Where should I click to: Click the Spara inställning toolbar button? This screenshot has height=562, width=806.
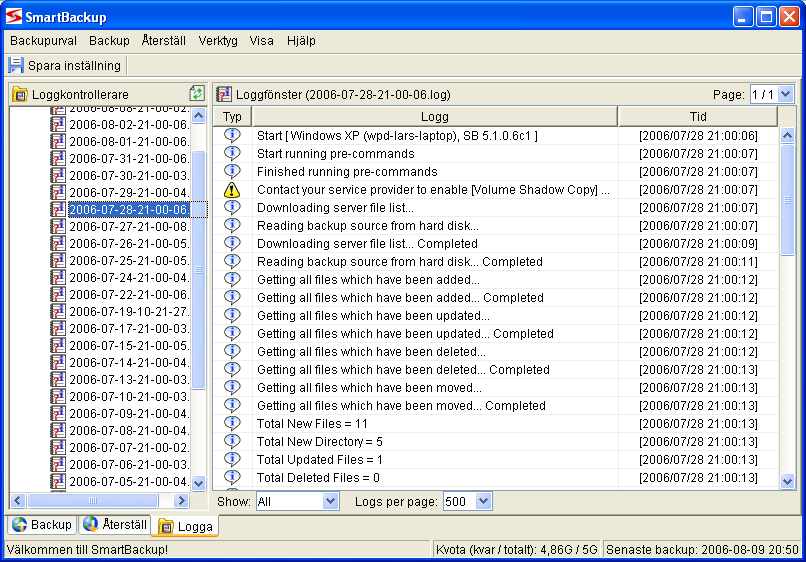65,65
